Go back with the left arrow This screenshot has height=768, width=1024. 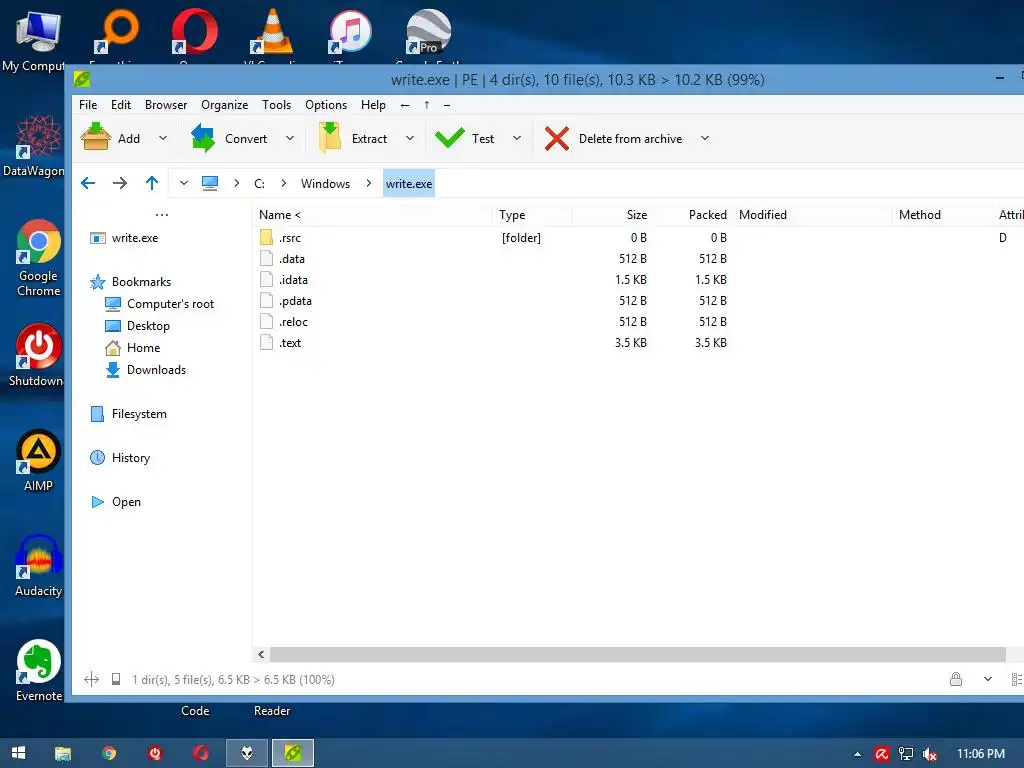88,184
